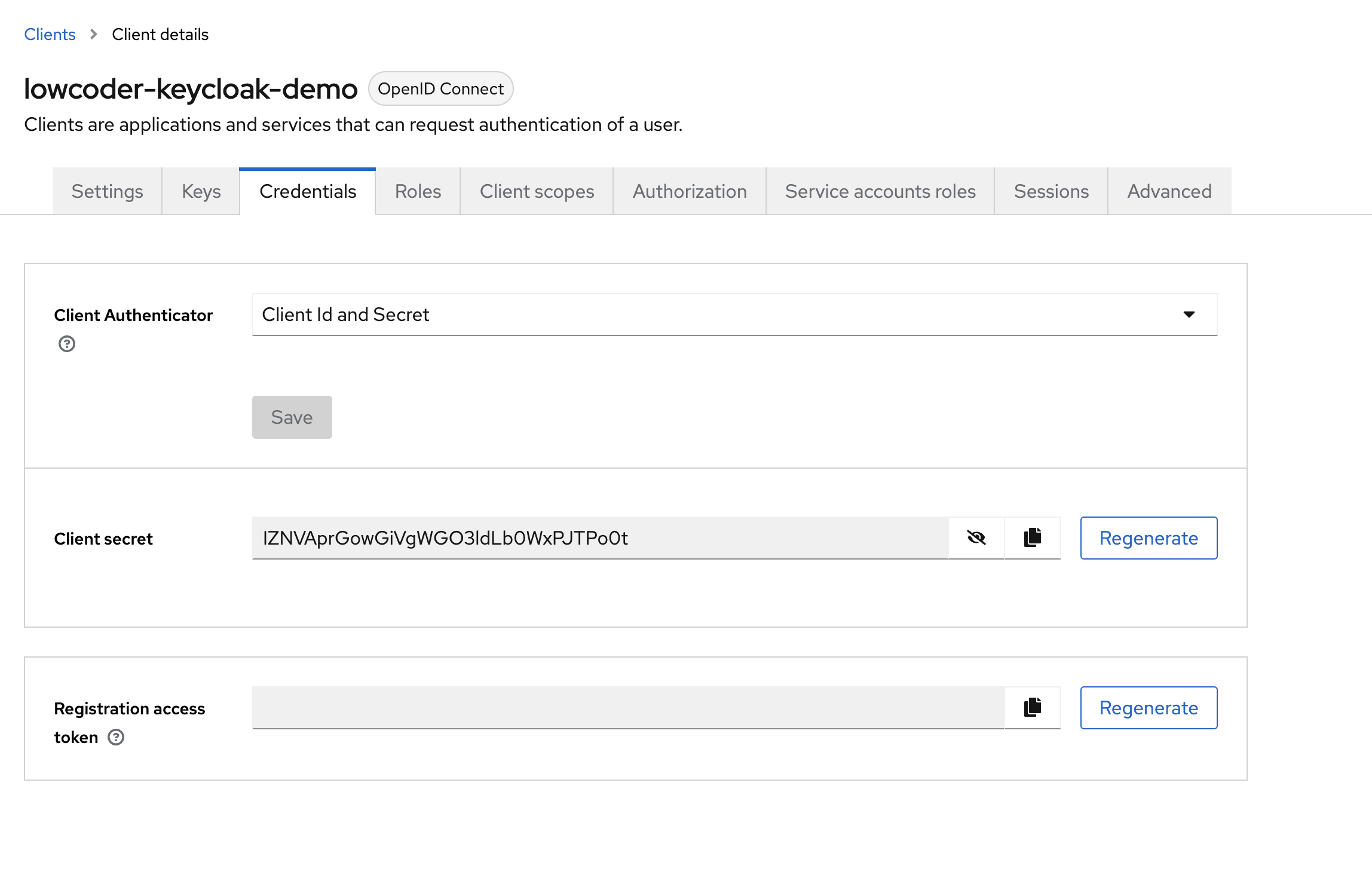Copy the client secret to clipboard
The width and height of the screenshot is (1372, 874).
1032,537
